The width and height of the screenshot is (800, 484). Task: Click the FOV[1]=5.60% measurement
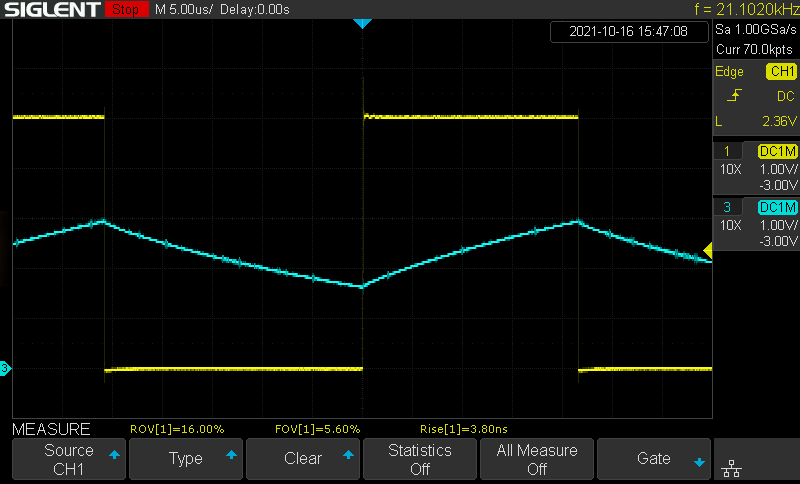pyautogui.click(x=317, y=429)
